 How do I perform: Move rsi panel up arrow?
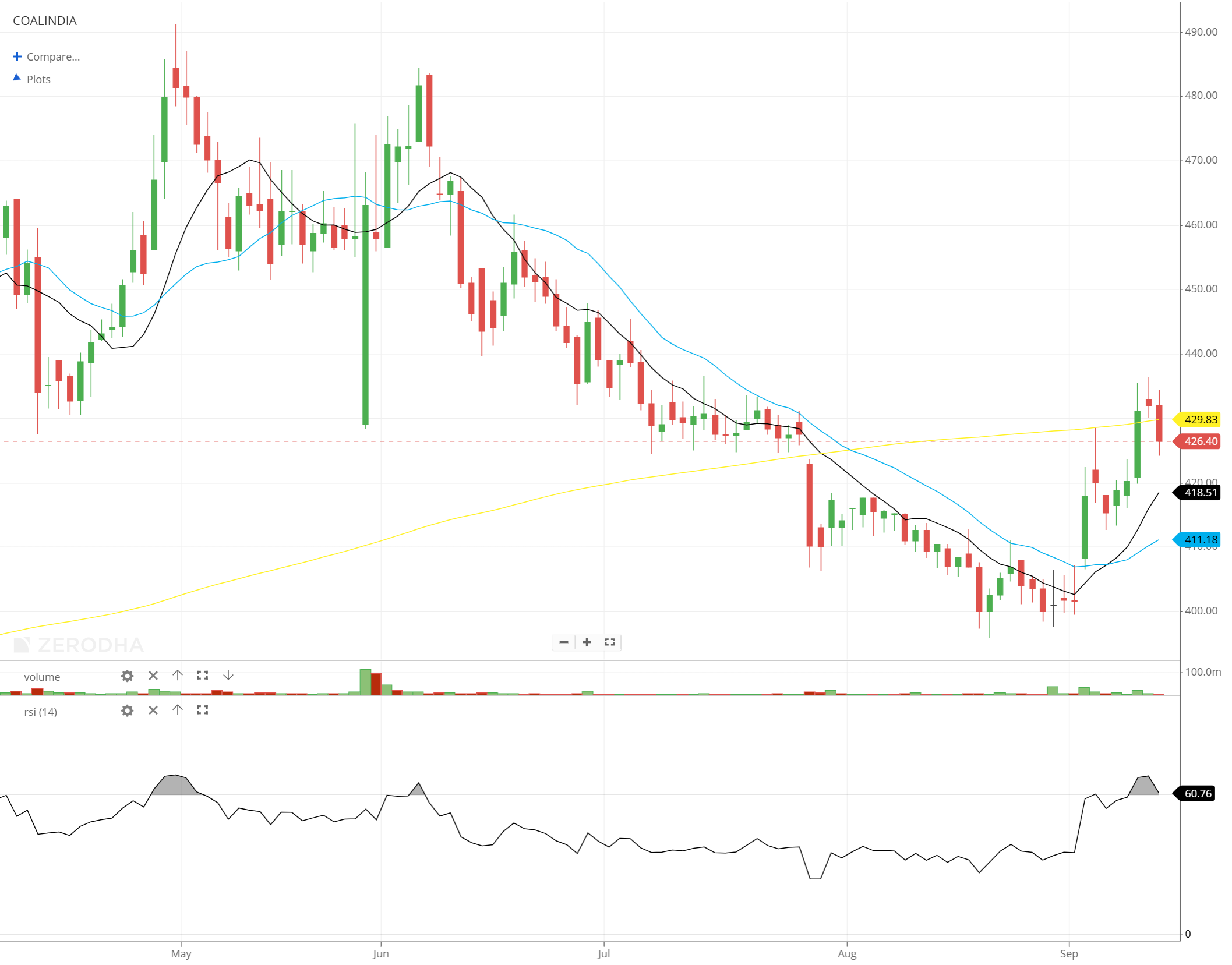click(178, 710)
